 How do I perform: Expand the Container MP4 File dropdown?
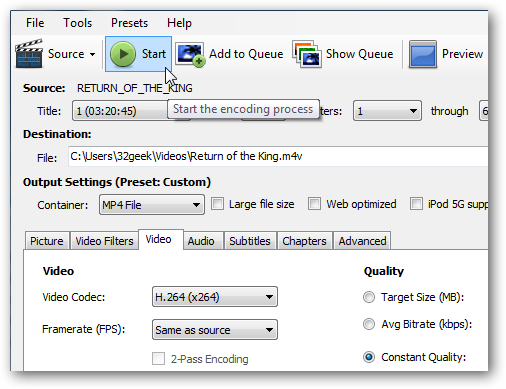coord(152,205)
